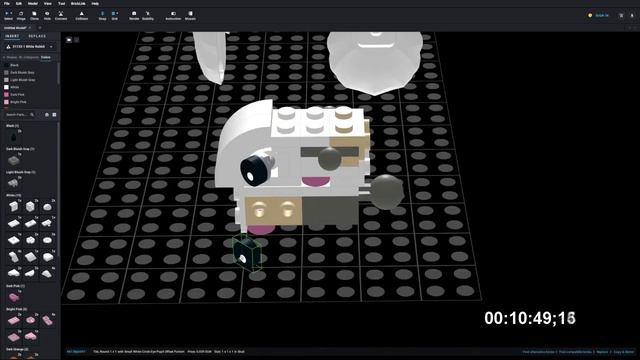Add a new model tab

(x=40, y=28)
